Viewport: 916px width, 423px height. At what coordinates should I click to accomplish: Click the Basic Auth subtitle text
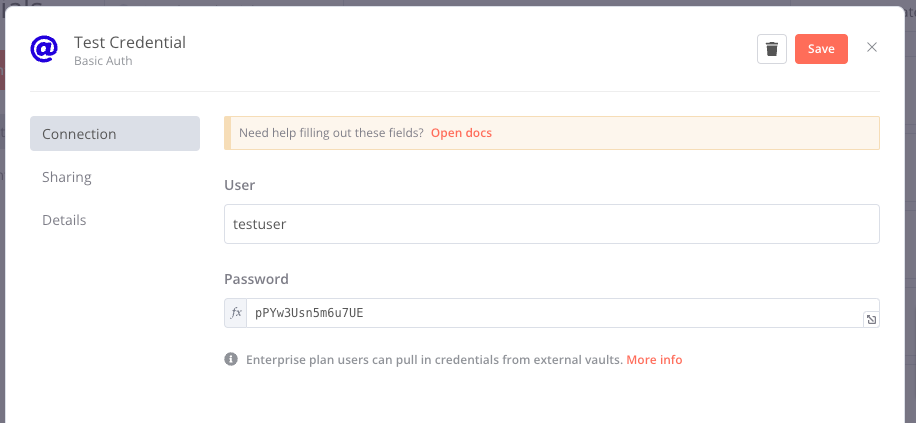(103, 61)
